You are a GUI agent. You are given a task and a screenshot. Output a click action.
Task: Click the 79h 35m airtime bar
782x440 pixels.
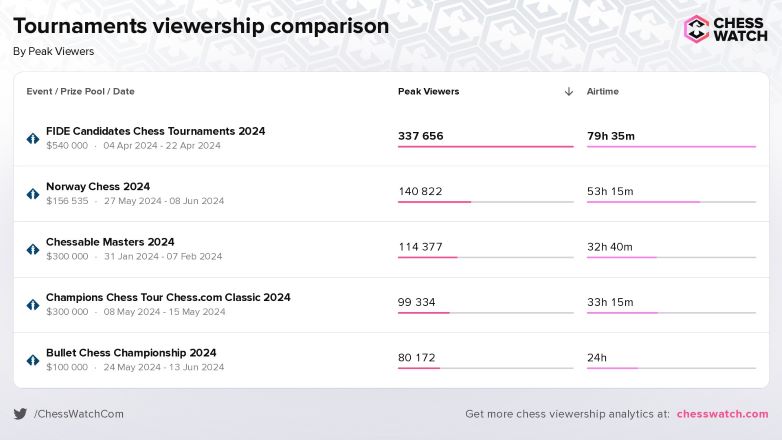tap(671, 147)
